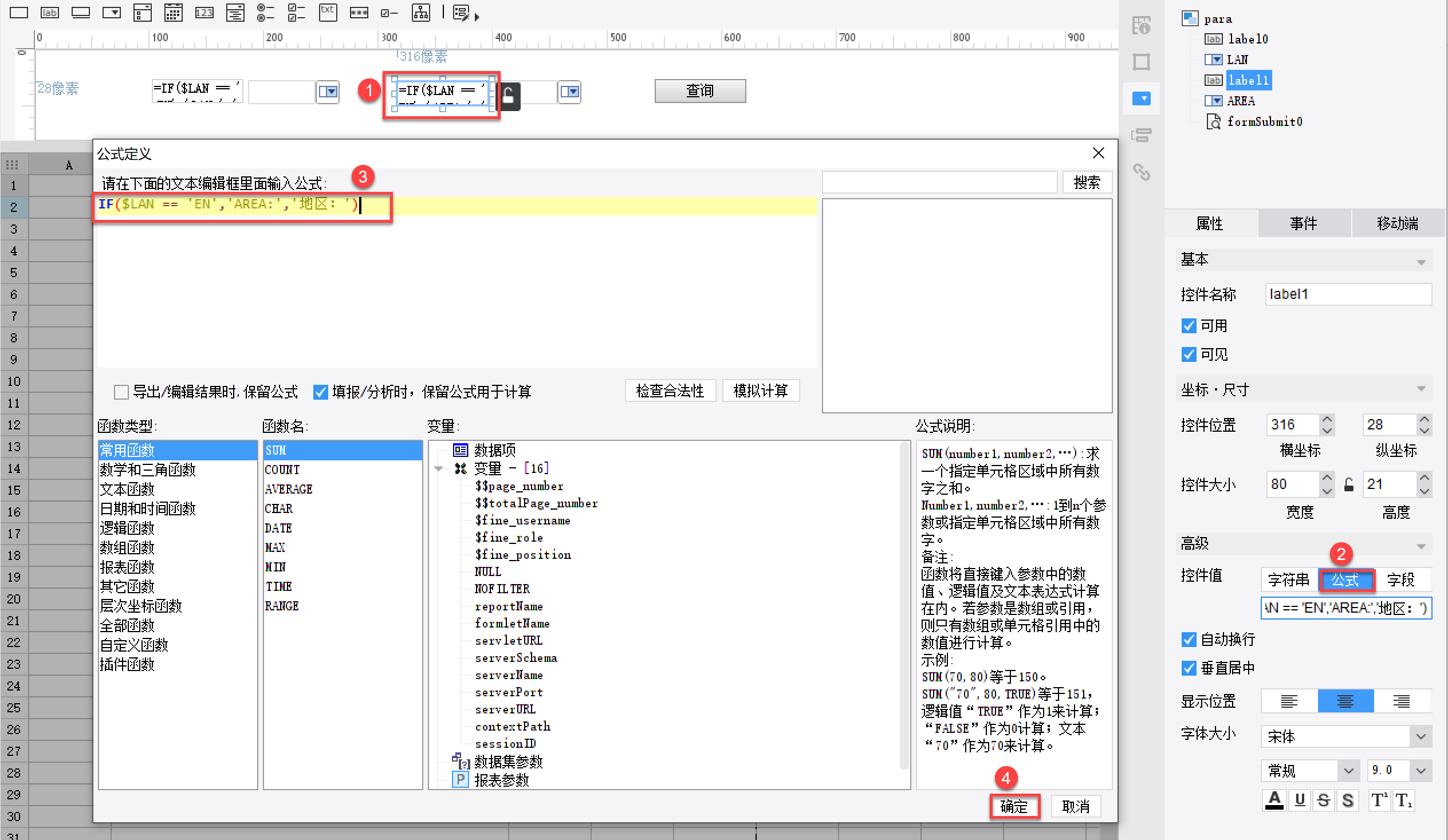The image size is (1448, 840).
Task: Select the label widget toolbar icon
Action: click(49, 12)
